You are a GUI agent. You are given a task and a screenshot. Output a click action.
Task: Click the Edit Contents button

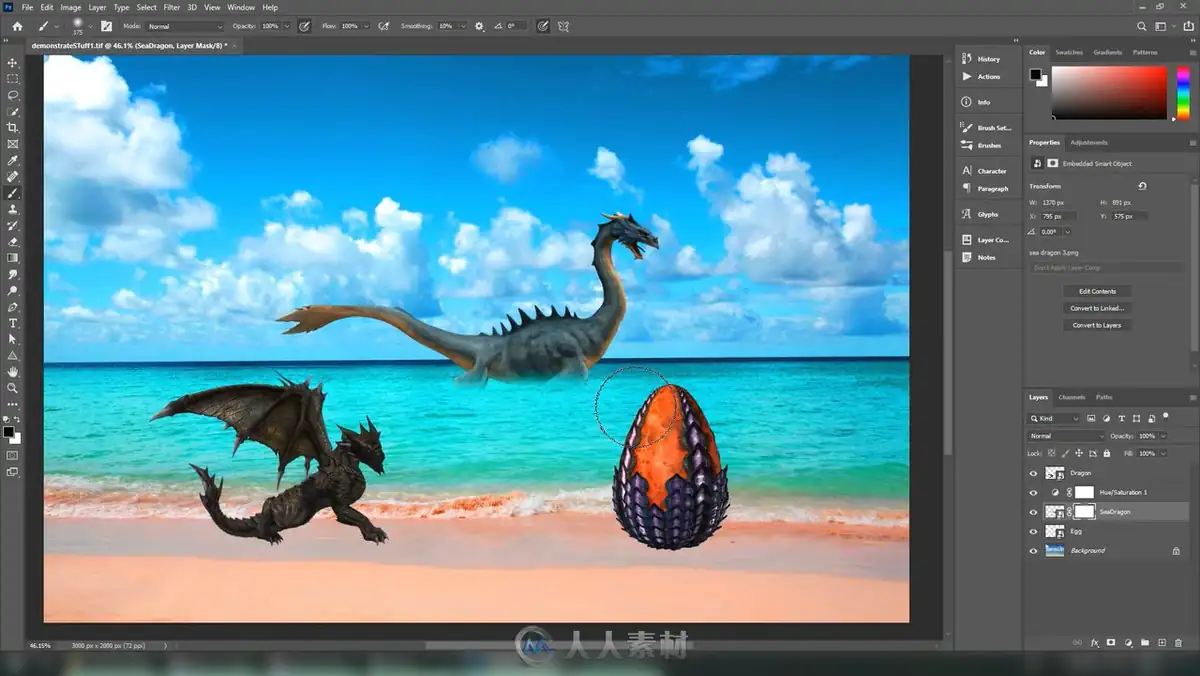click(x=1097, y=291)
